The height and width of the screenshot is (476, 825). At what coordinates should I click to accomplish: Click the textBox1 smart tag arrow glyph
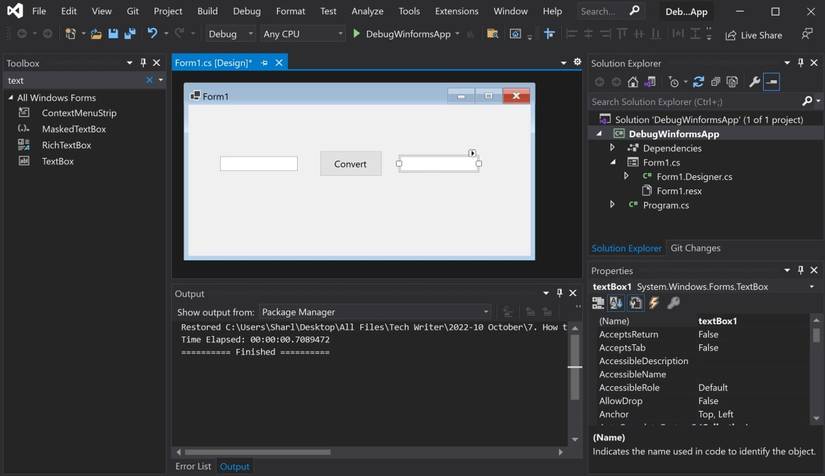pyautogui.click(x=473, y=153)
